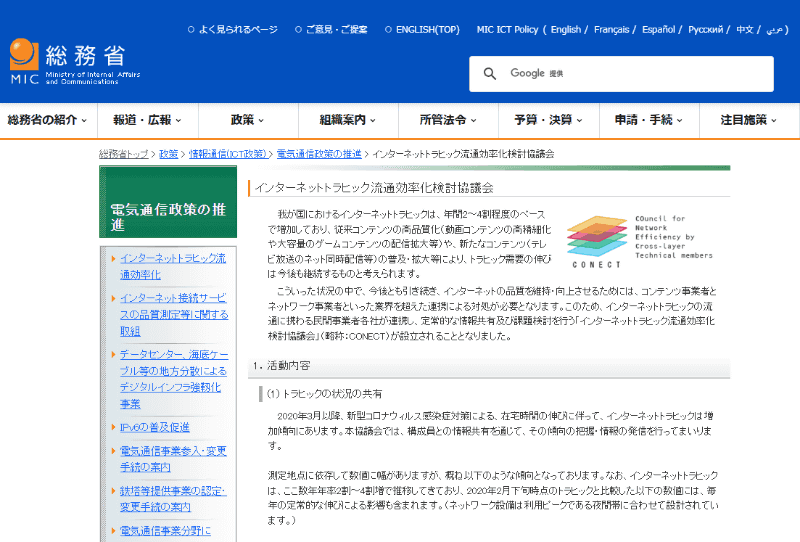Expand 所管法令 menu
Image resolution: width=800 pixels, height=542 pixels.
point(448,120)
